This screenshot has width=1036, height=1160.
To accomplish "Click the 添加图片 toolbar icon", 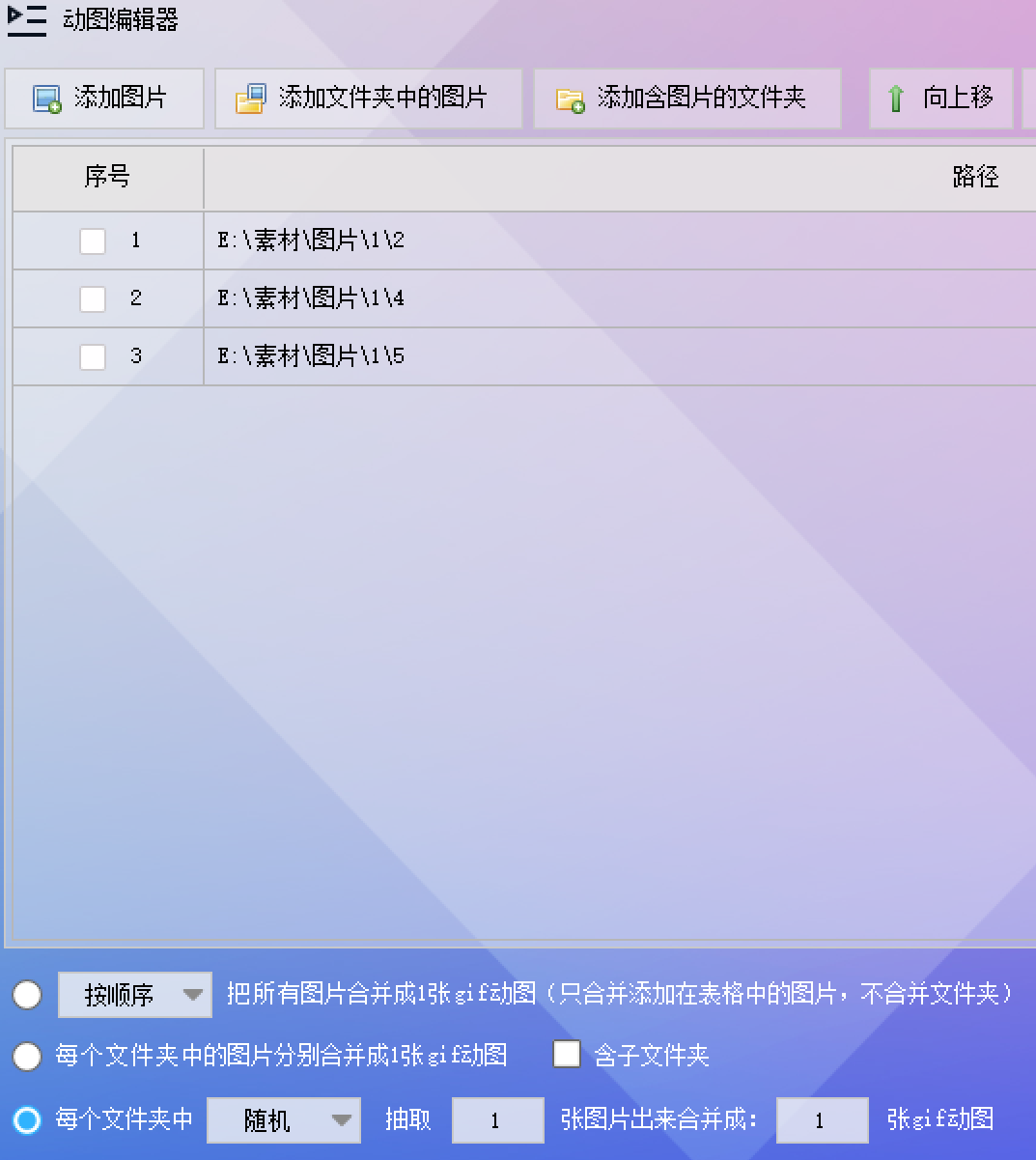I will tap(44, 97).
